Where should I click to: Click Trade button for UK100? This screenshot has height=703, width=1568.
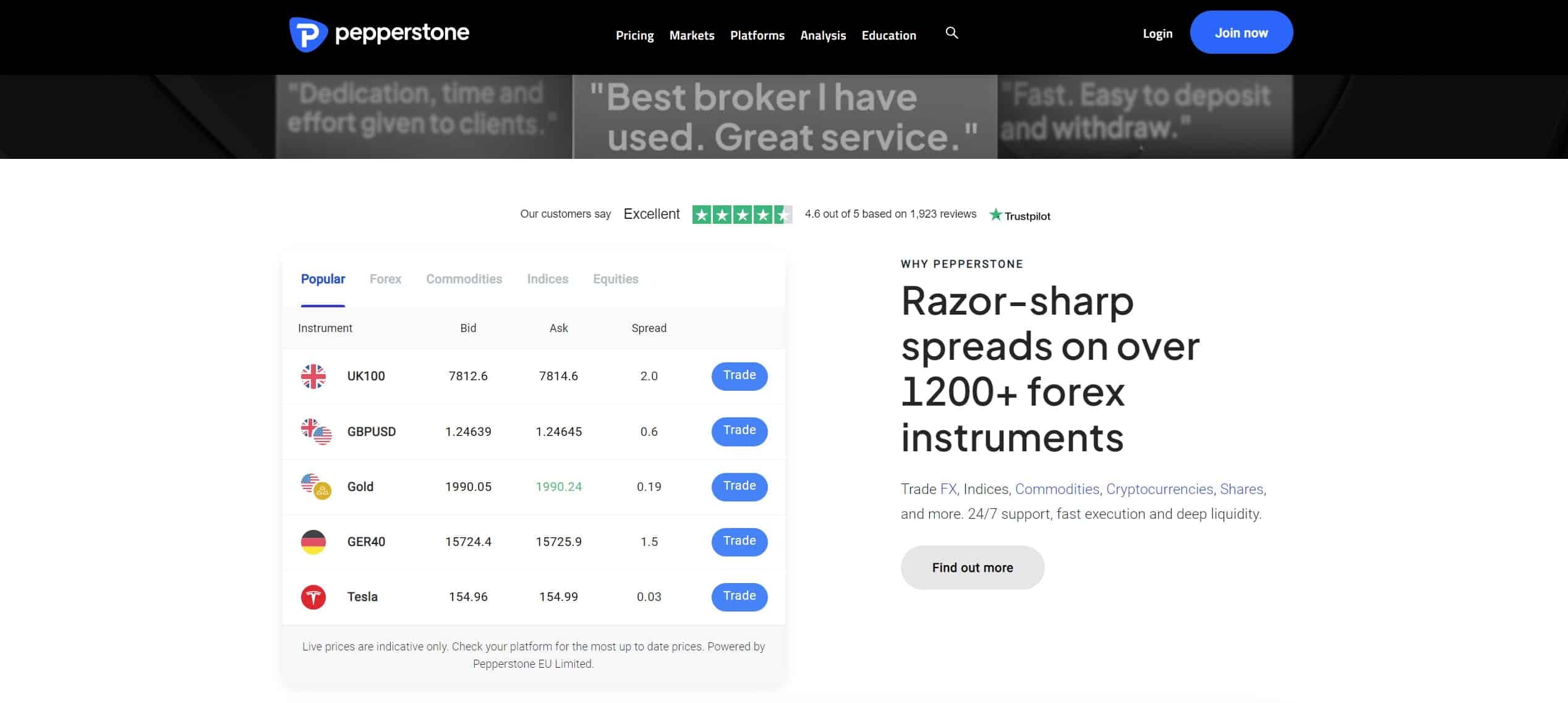point(739,375)
